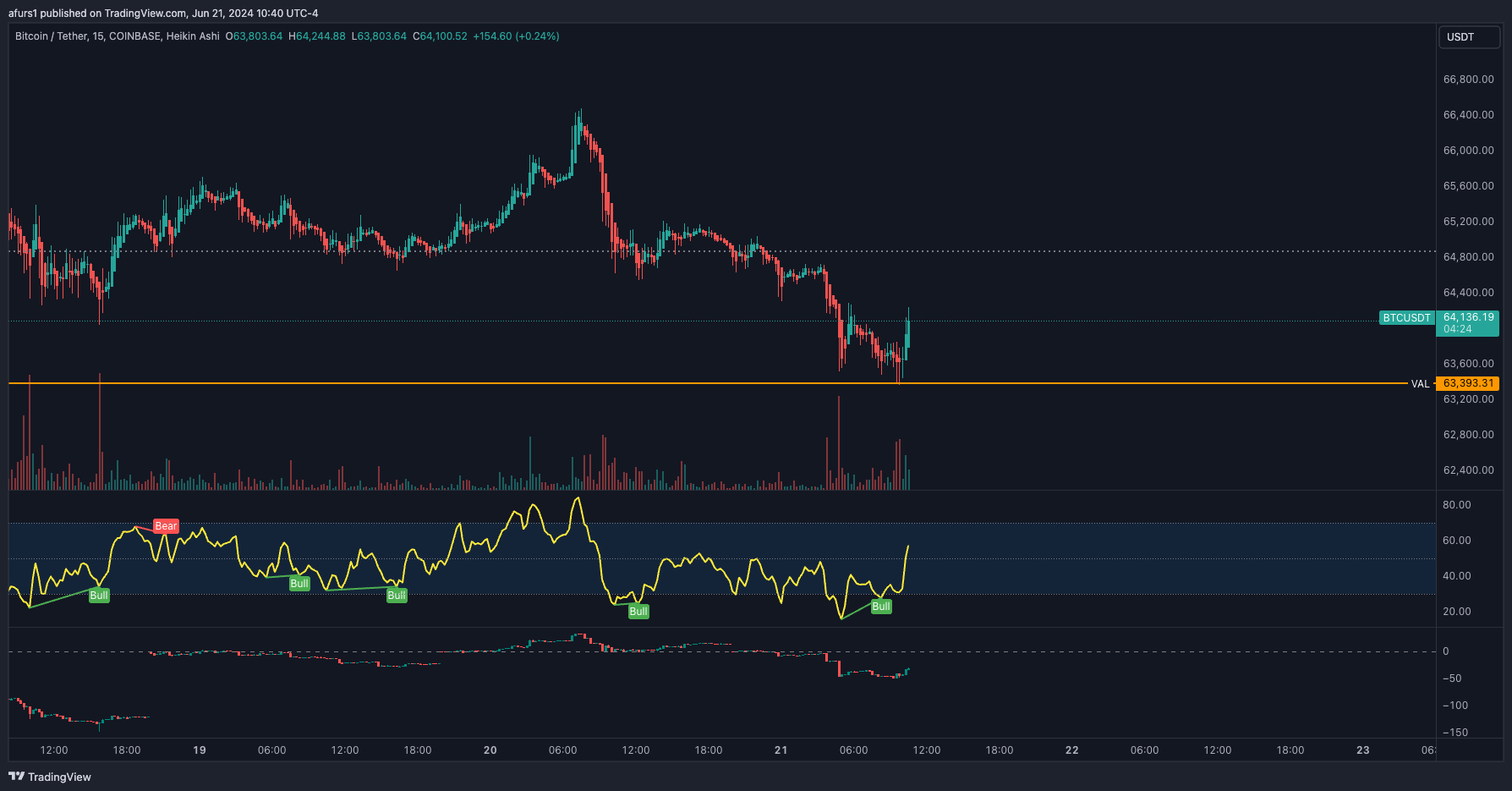Click the orange 63,393.31 price tag

coord(1468,383)
